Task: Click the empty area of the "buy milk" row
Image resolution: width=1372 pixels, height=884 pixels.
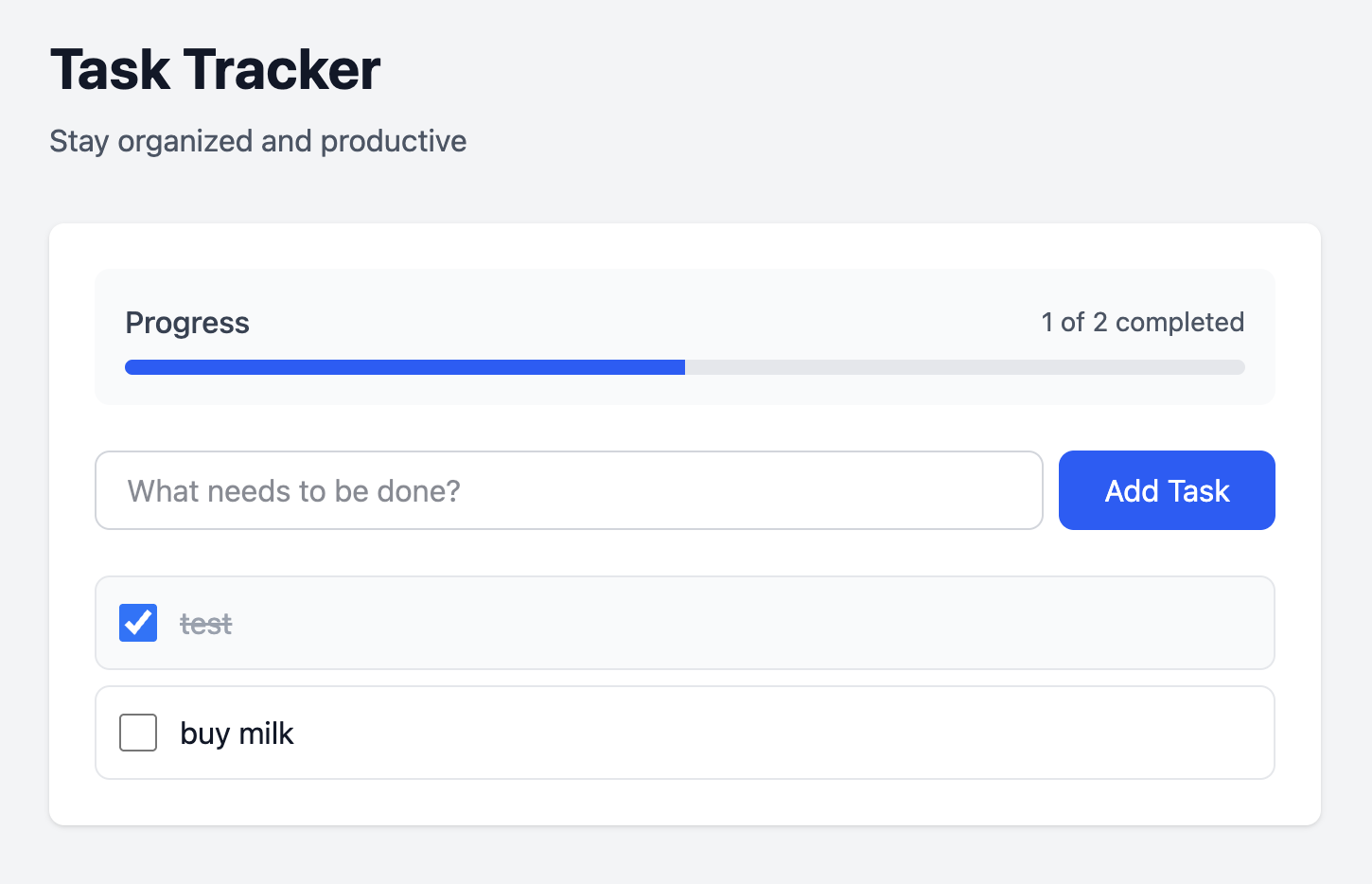Action: click(757, 733)
